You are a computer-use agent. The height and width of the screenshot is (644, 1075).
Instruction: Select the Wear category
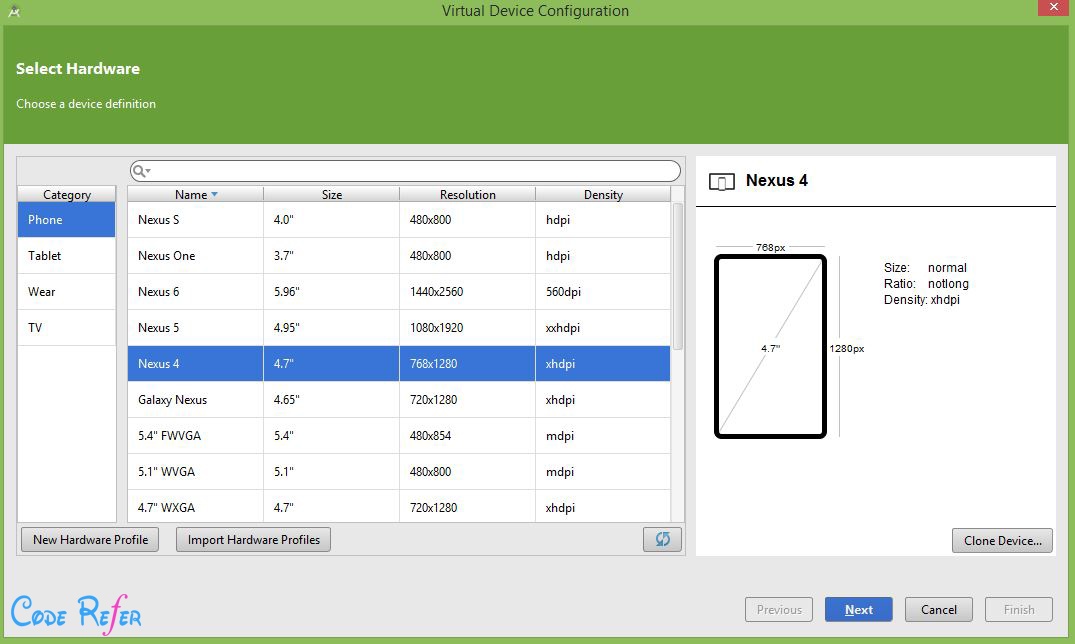click(x=66, y=292)
